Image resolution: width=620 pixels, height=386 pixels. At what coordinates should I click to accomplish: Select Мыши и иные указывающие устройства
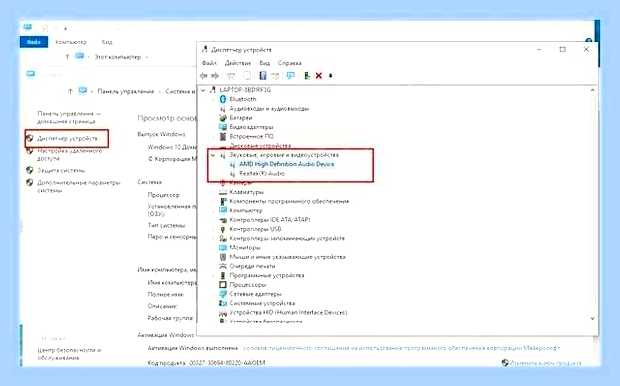pos(287,257)
